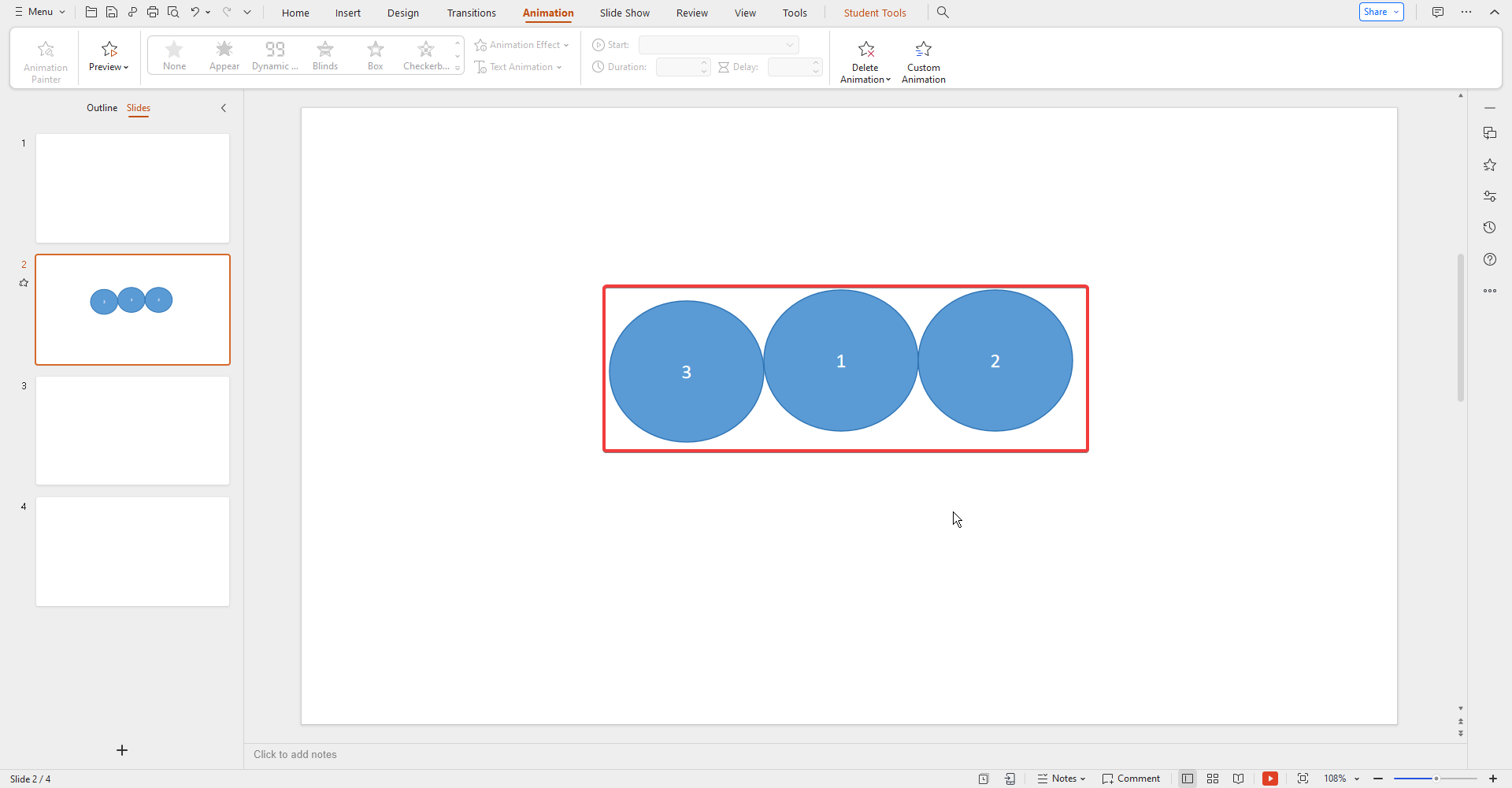Screen dimensions: 1512x788
Task: Expand the Animation Effect menu
Action: 522,45
